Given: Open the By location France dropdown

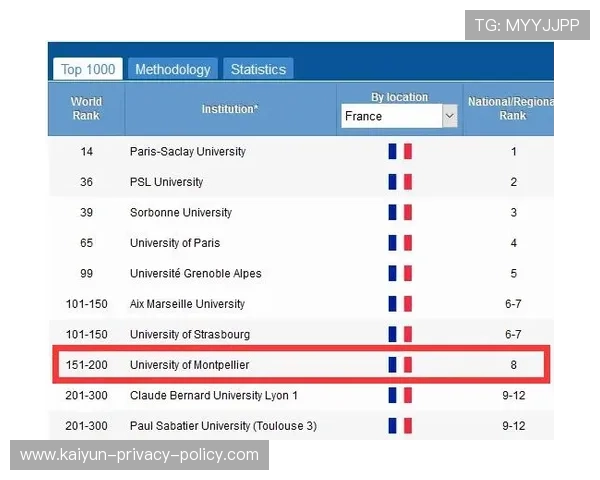Looking at the screenshot, I should pos(399,116).
